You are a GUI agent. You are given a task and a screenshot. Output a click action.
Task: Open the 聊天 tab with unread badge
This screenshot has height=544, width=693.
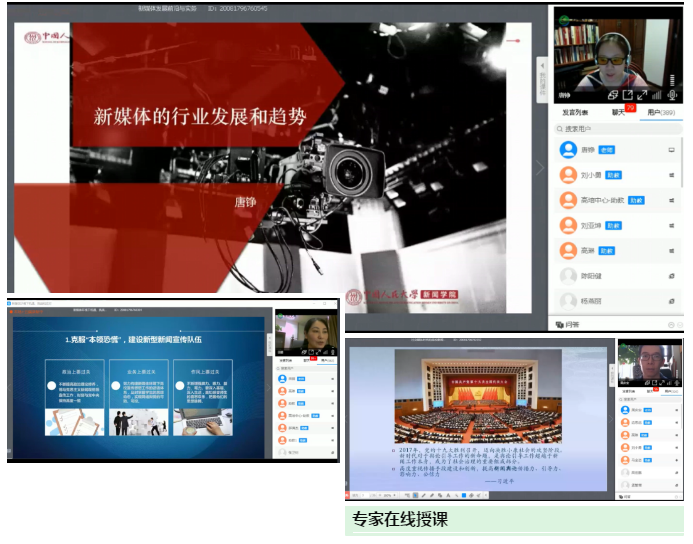pyautogui.click(x=619, y=113)
